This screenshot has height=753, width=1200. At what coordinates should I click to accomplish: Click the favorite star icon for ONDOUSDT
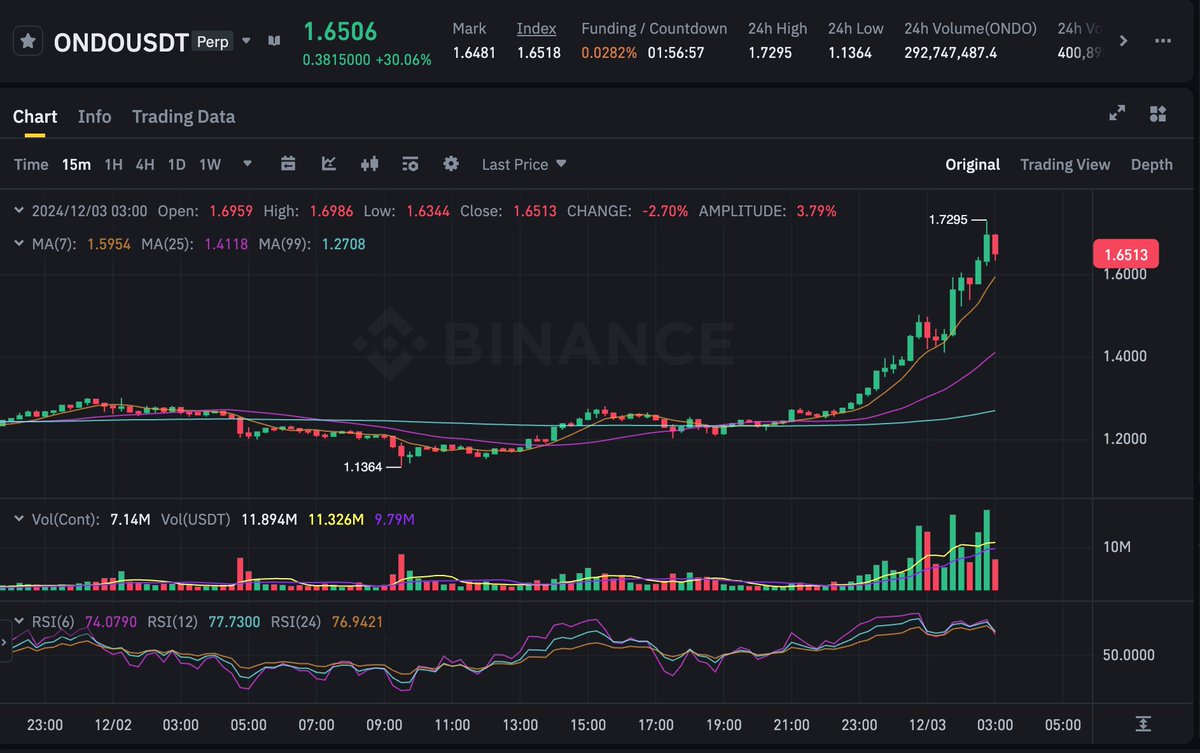coord(28,42)
